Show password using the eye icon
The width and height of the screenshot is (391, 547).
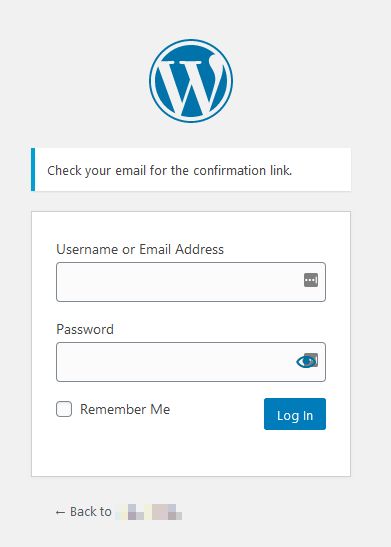tap(305, 362)
